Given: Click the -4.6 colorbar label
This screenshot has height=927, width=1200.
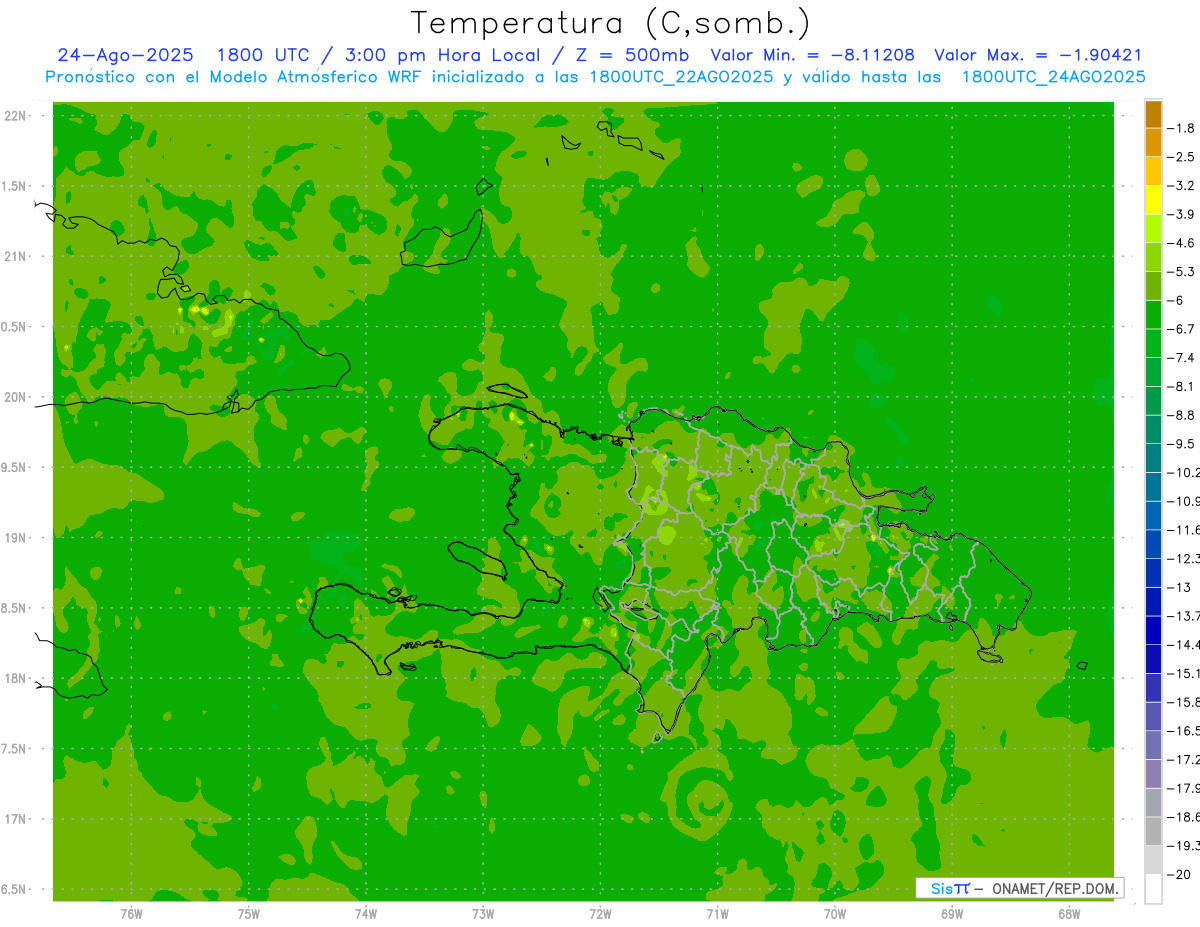Looking at the screenshot, I should click(1182, 243).
